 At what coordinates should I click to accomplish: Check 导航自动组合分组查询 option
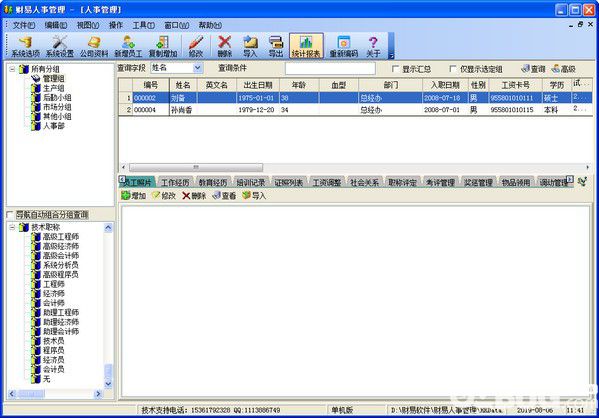point(10,215)
